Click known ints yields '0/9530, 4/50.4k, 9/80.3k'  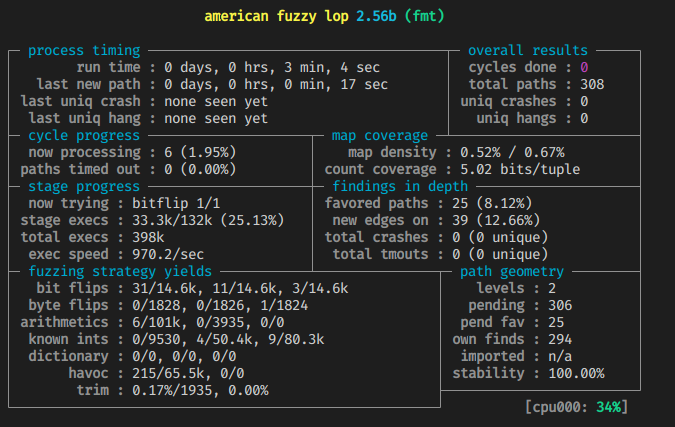(x=228, y=340)
